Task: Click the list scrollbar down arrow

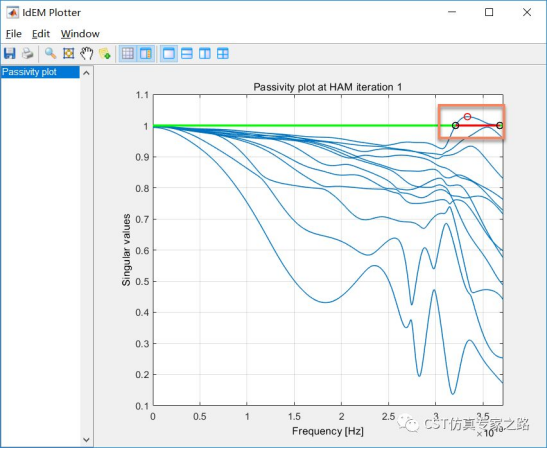Action: [x=86, y=440]
